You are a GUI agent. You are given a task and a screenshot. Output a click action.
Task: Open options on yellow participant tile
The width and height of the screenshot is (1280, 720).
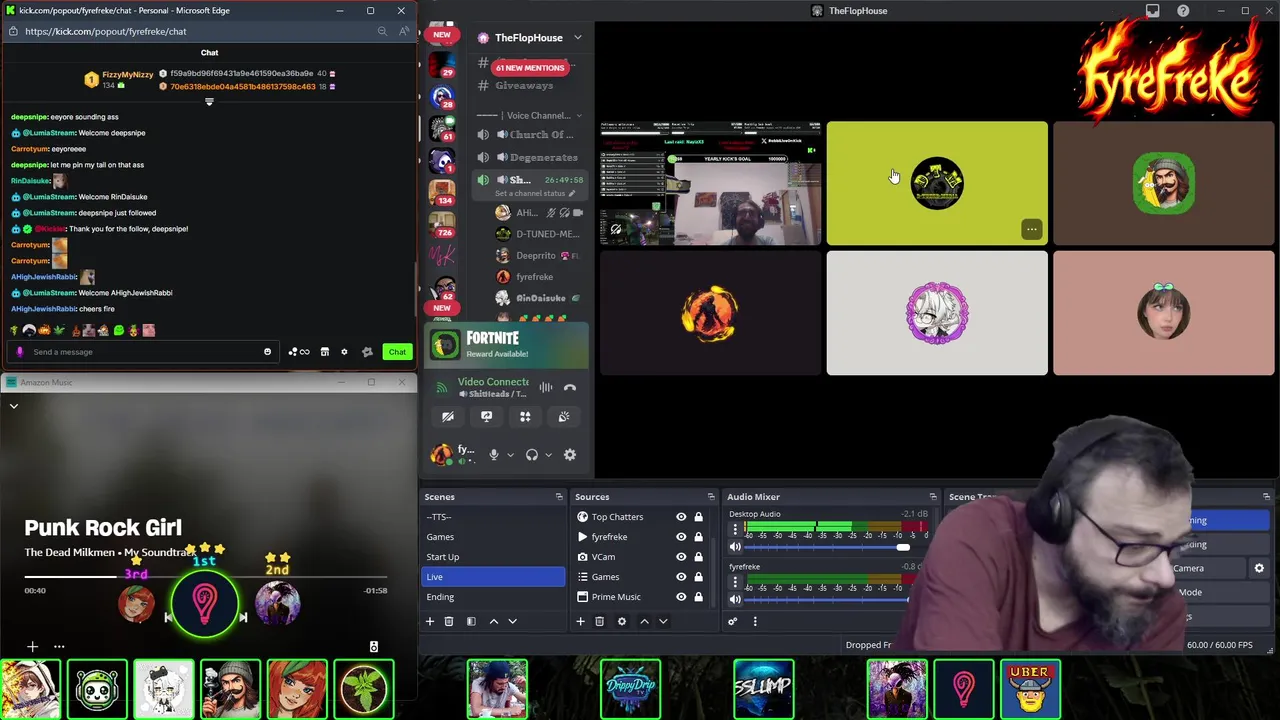[1031, 229]
